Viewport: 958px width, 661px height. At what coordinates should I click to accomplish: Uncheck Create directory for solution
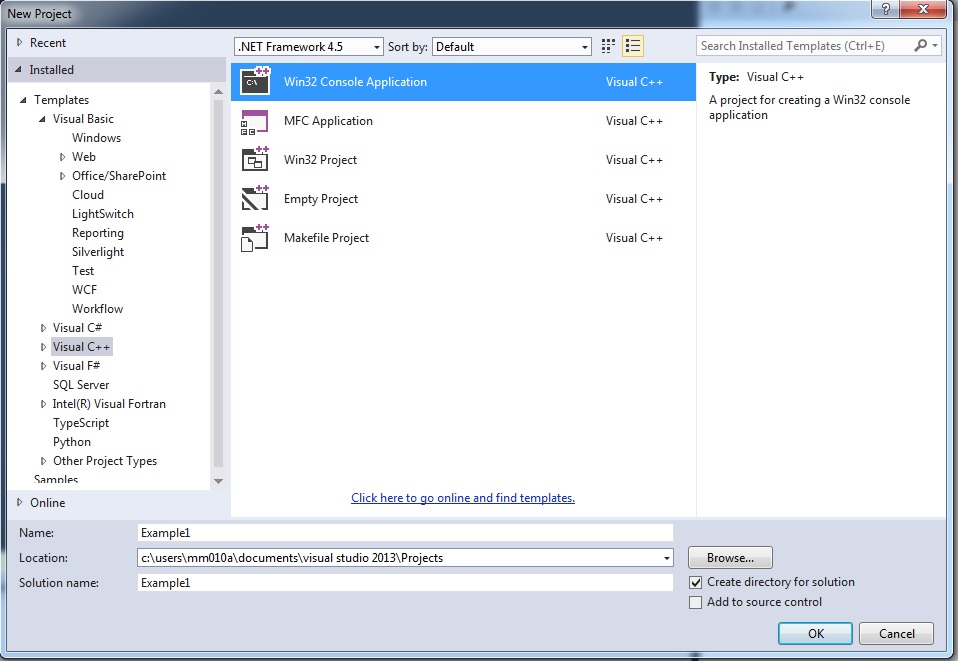click(696, 582)
